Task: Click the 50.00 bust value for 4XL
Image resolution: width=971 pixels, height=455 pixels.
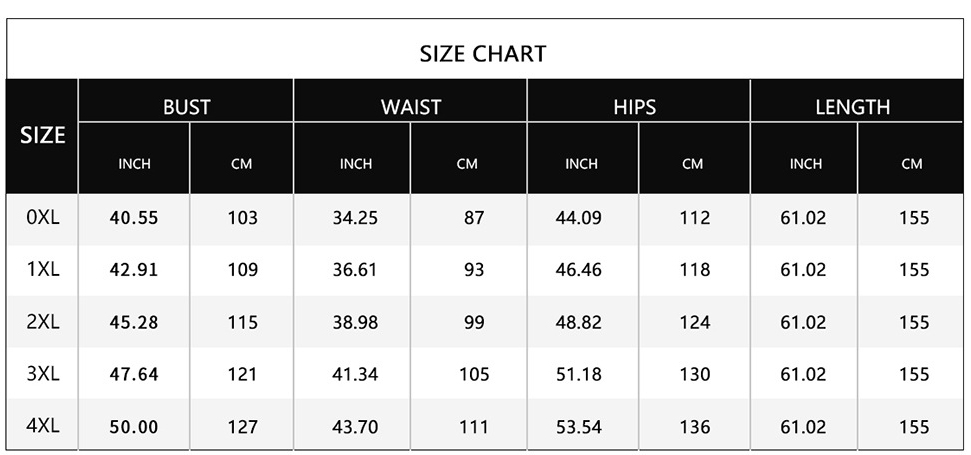Action: (x=134, y=427)
